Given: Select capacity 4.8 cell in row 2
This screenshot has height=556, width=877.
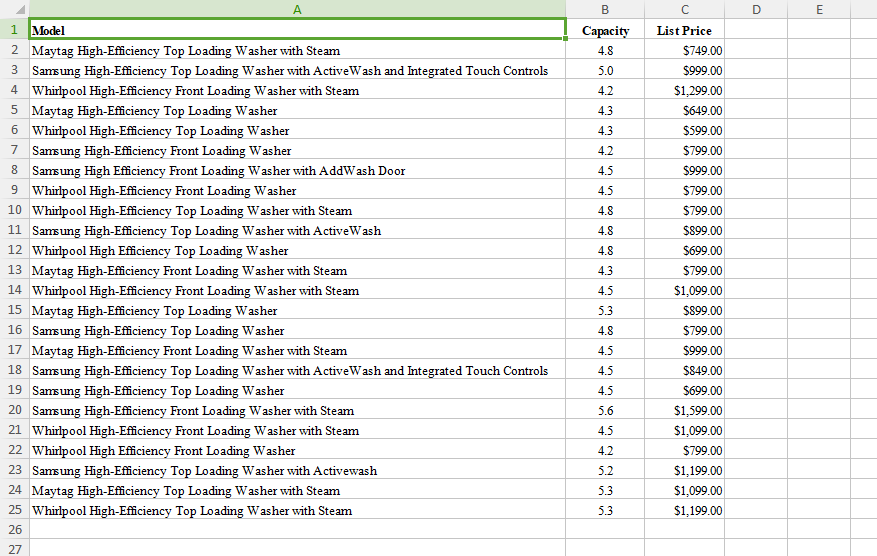Looking at the screenshot, I should click(605, 50).
